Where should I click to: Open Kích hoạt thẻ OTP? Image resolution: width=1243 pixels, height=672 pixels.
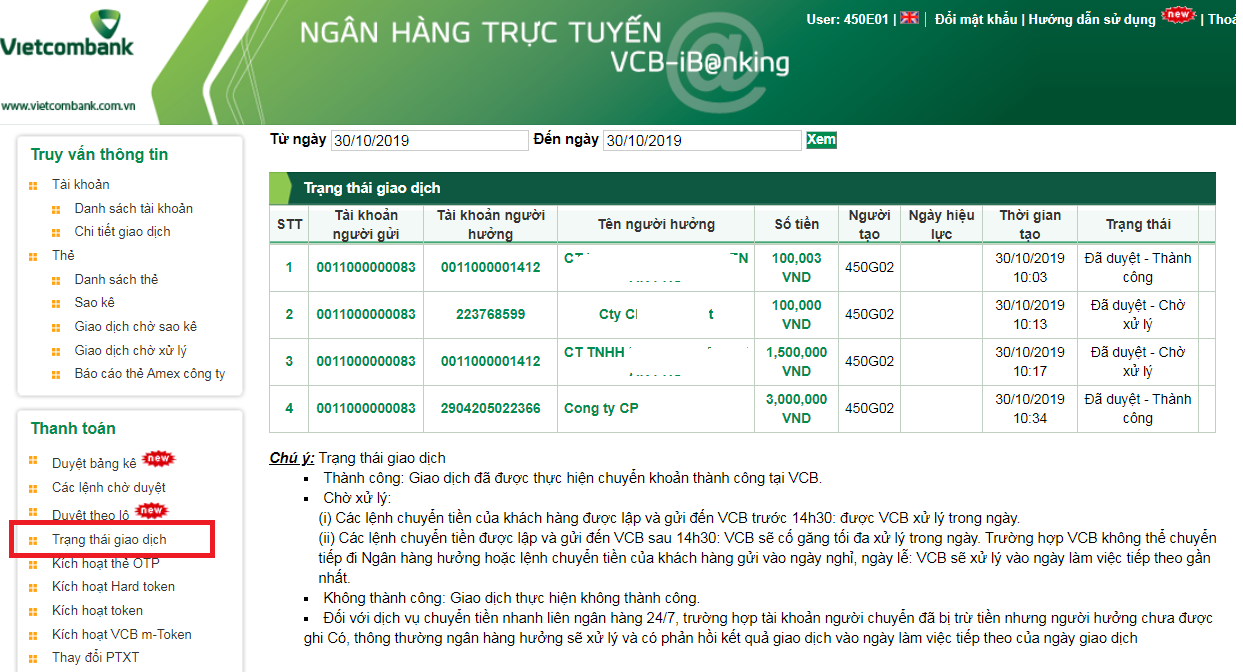click(x=106, y=563)
